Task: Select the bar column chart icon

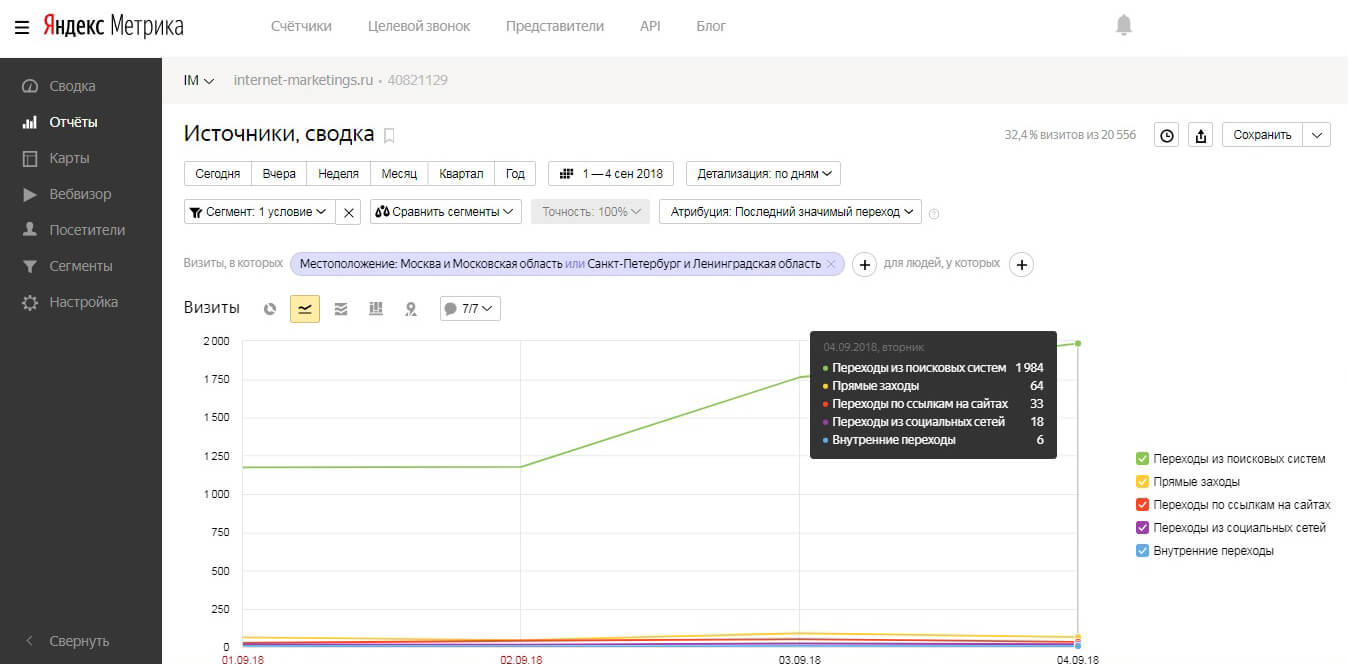Action: (x=376, y=309)
